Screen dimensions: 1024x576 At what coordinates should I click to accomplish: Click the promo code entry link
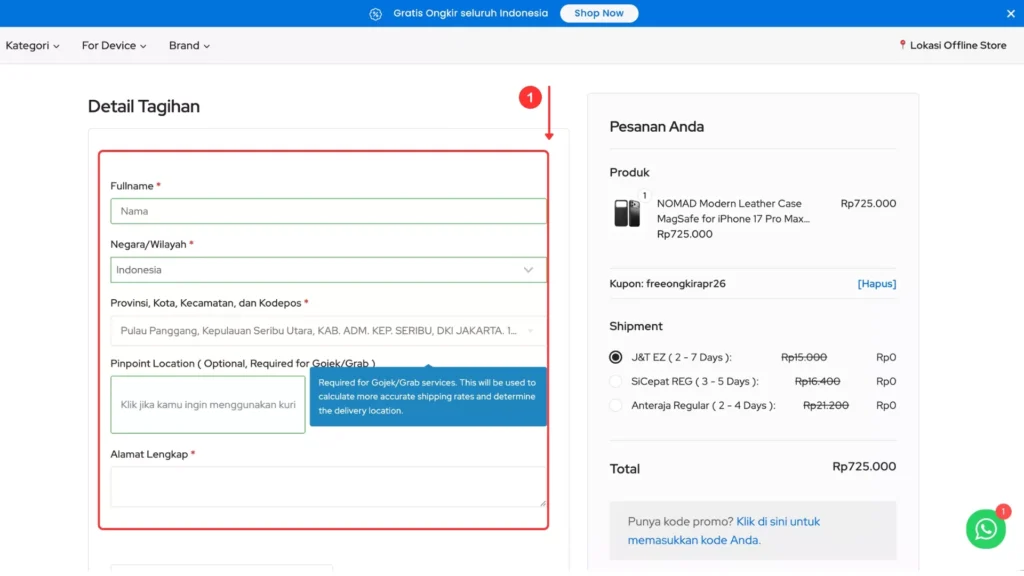click(x=724, y=531)
